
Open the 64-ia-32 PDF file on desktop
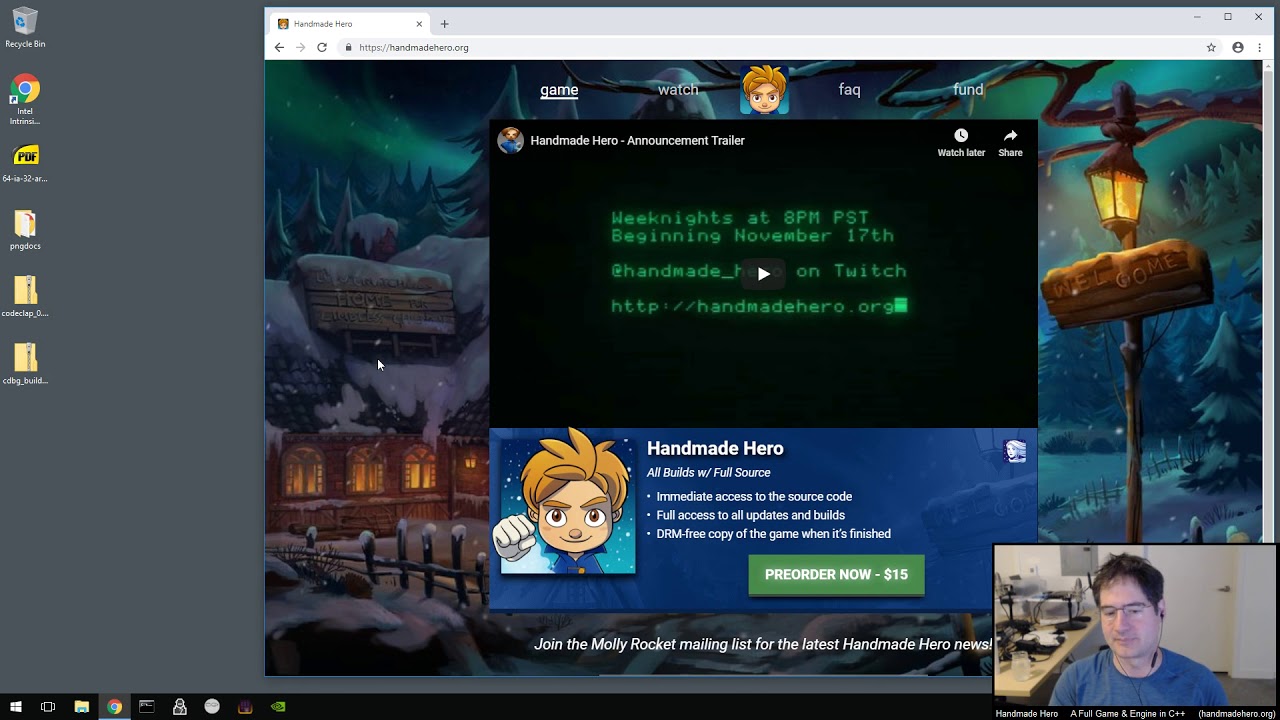[x=25, y=163]
